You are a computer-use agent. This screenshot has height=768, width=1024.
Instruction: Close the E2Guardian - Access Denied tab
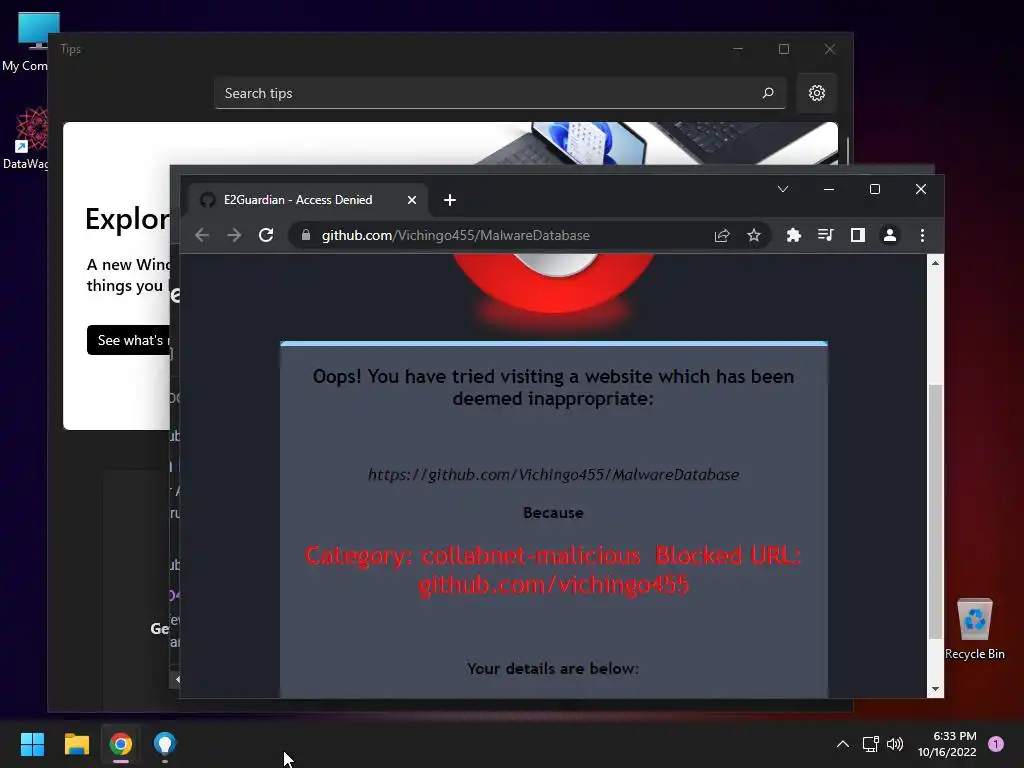[412, 200]
